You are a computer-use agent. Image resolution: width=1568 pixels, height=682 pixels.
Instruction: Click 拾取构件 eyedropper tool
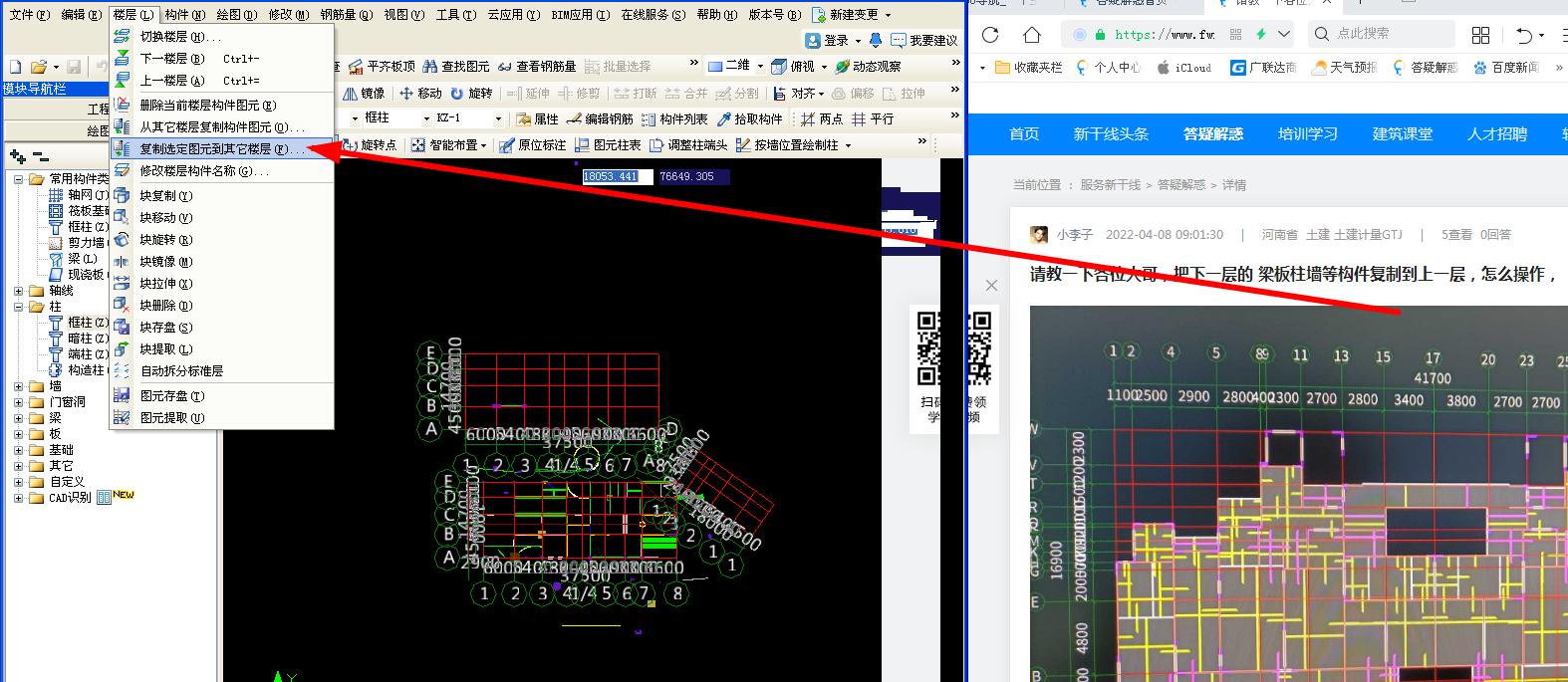750,119
